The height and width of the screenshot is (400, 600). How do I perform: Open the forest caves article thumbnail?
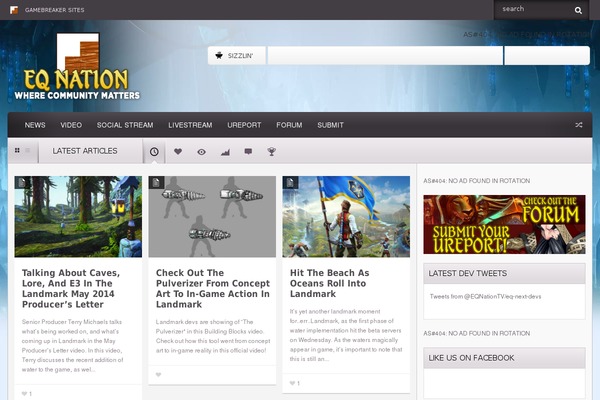pyautogui.click(x=78, y=217)
